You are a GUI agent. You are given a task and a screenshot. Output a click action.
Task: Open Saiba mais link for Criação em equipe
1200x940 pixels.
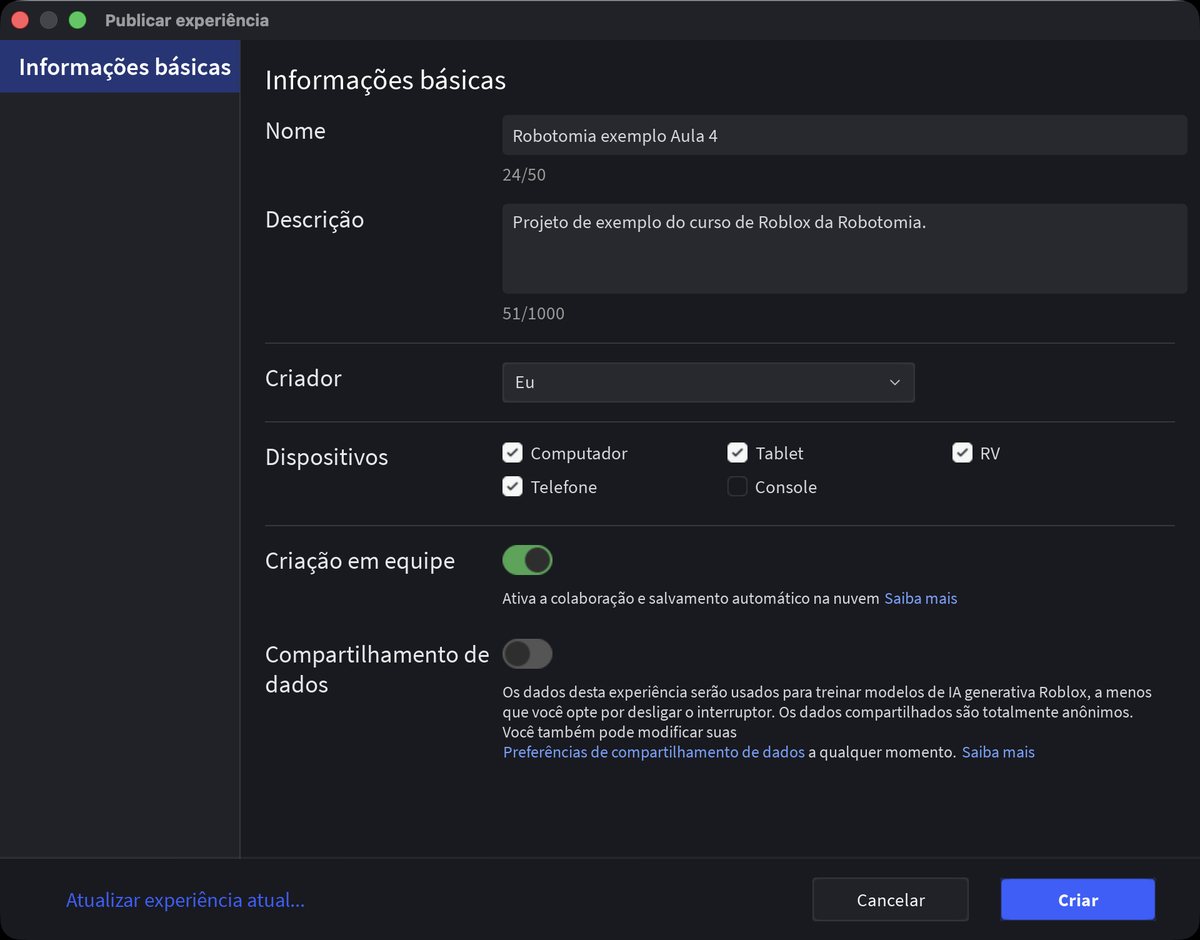click(920, 598)
